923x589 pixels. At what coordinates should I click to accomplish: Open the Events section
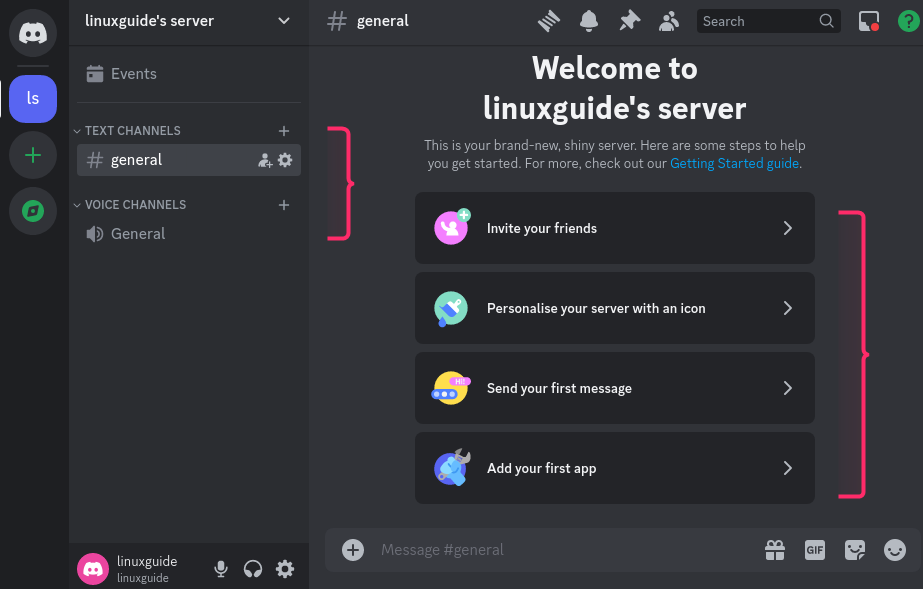coord(133,74)
